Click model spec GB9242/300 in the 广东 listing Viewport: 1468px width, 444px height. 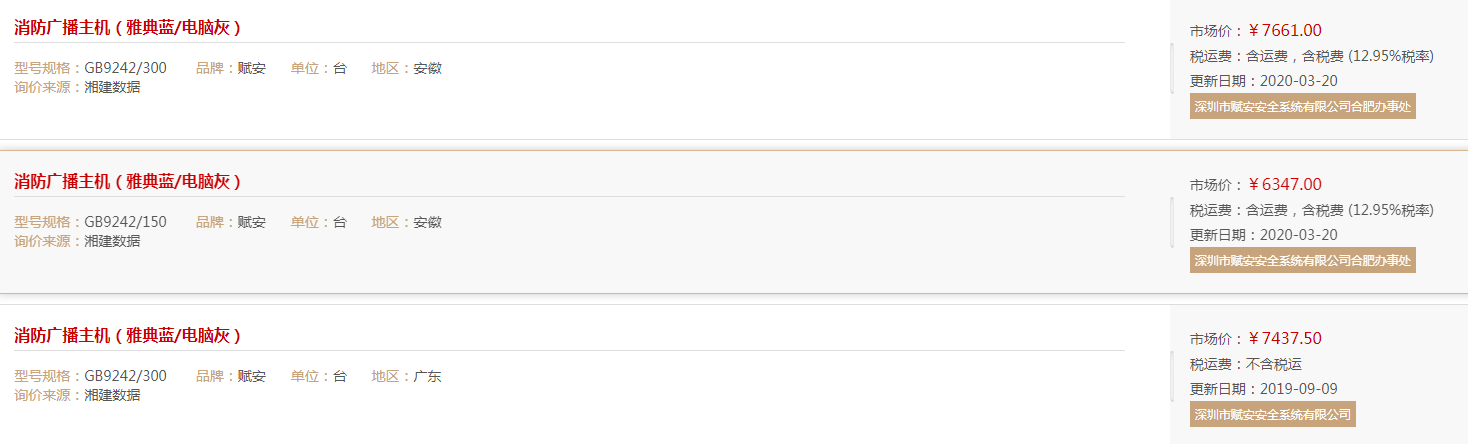125,376
